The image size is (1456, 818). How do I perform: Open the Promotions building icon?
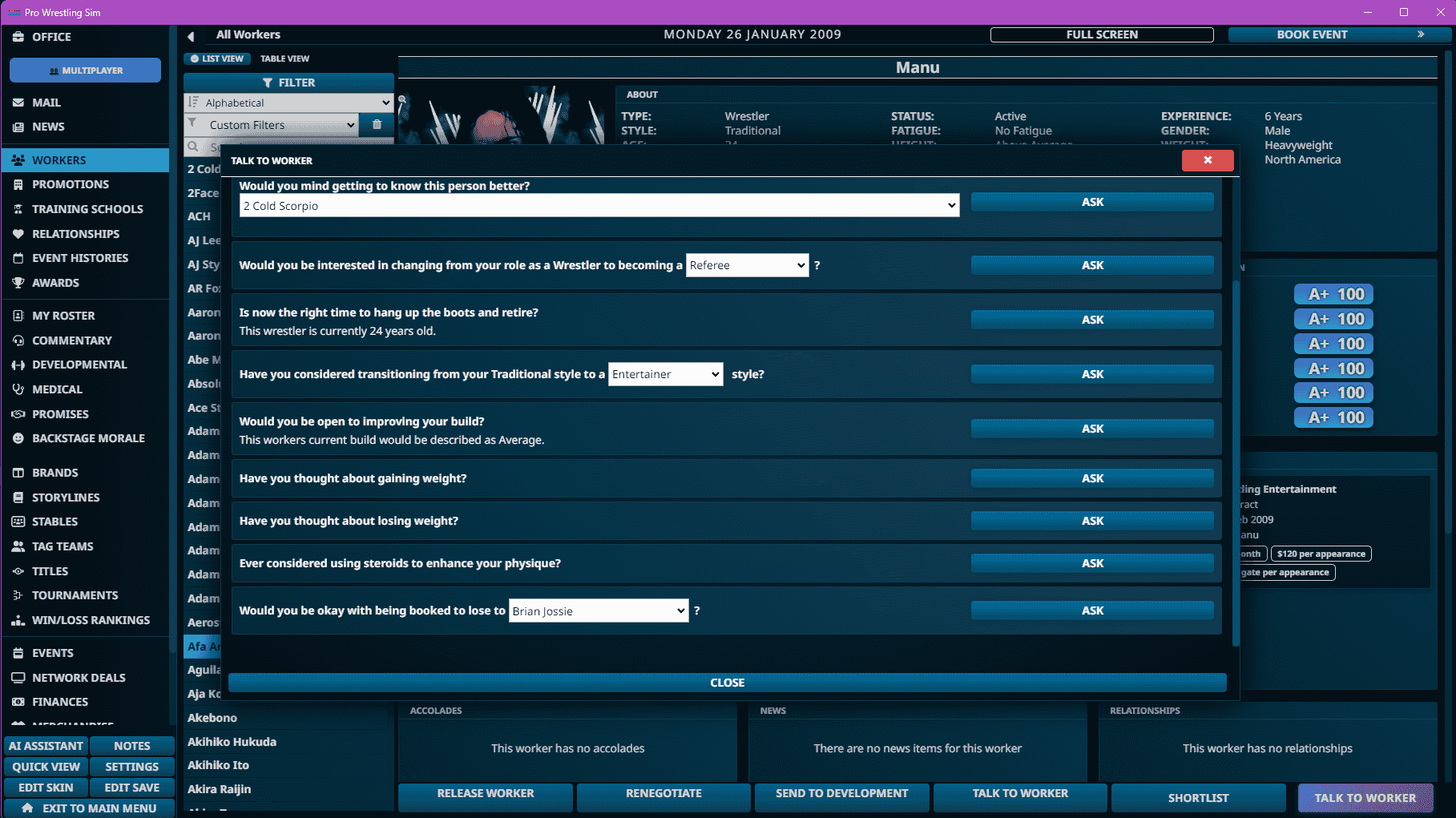(x=18, y=184)
